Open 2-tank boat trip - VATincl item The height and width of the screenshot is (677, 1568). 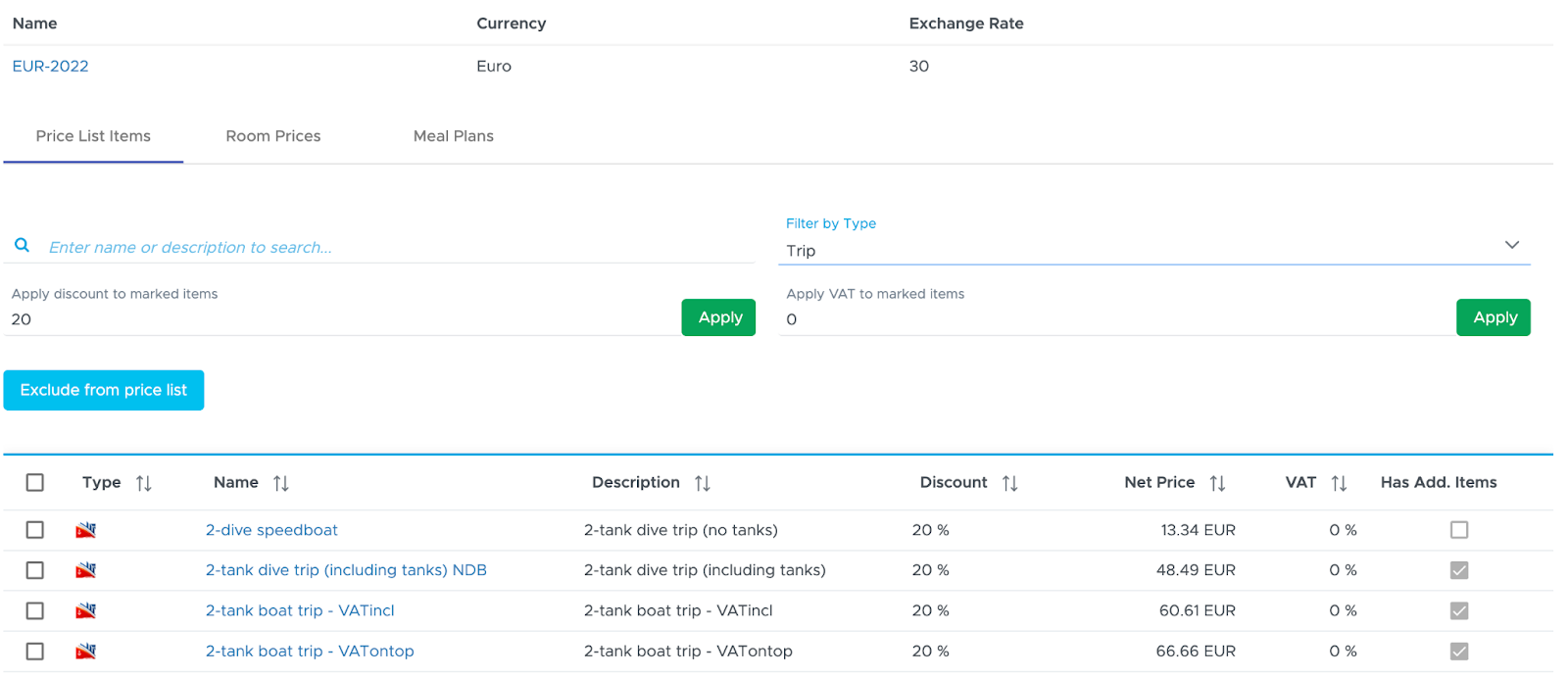click(x=300, y=610)
